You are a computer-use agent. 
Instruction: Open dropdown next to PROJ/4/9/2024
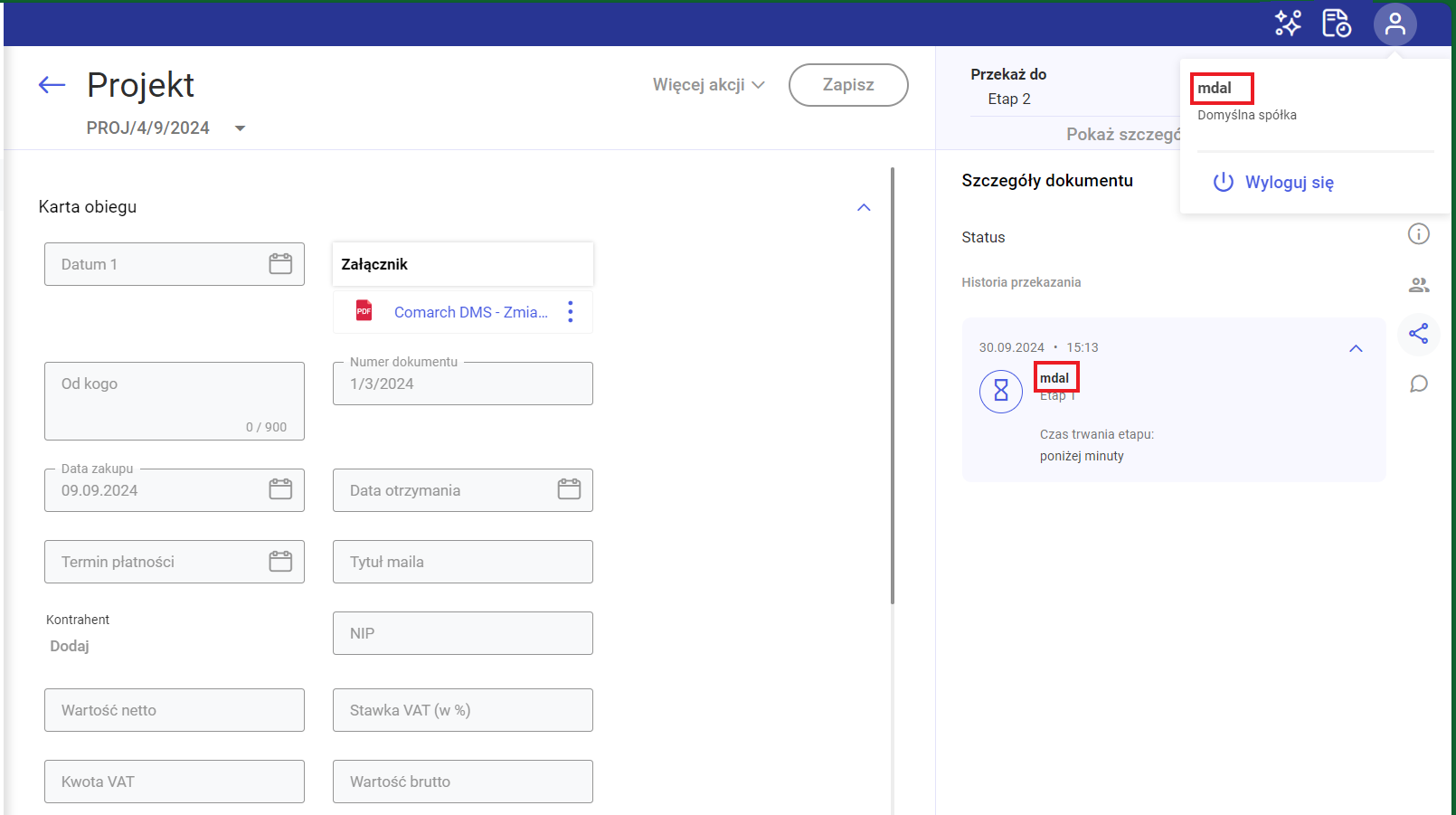point(240,128)
